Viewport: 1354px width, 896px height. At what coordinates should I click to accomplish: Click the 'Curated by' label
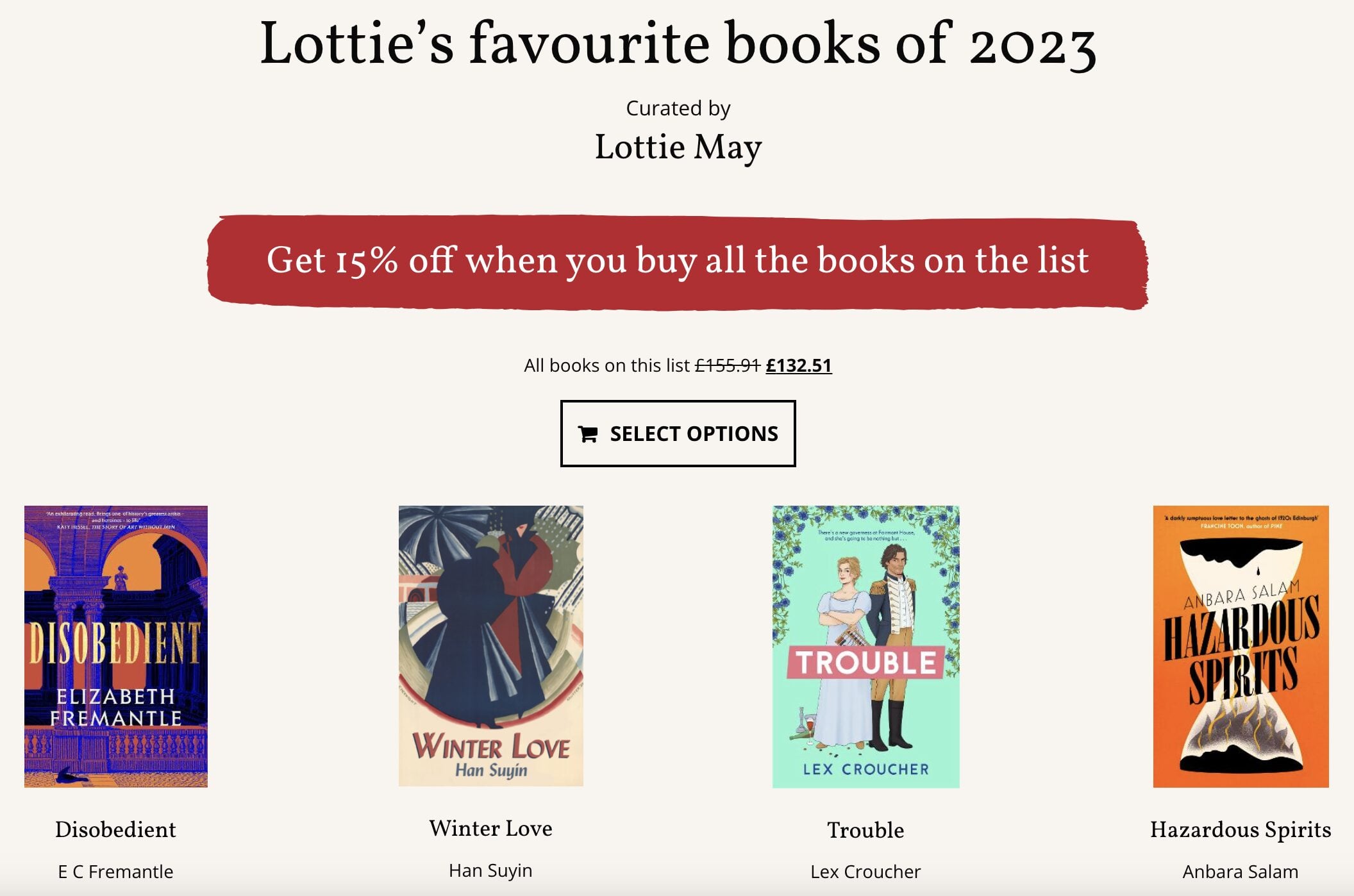click(x=678, y=108)
